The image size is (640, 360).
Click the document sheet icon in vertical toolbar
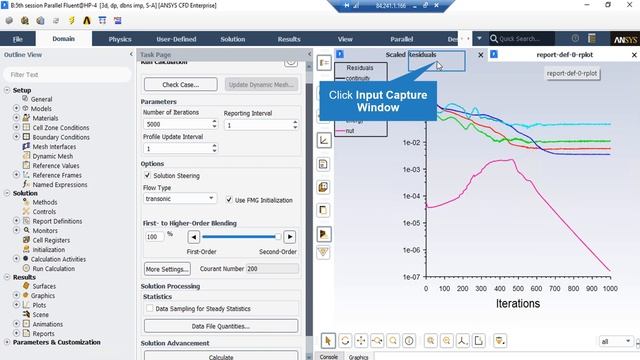(x=323, y=164)
